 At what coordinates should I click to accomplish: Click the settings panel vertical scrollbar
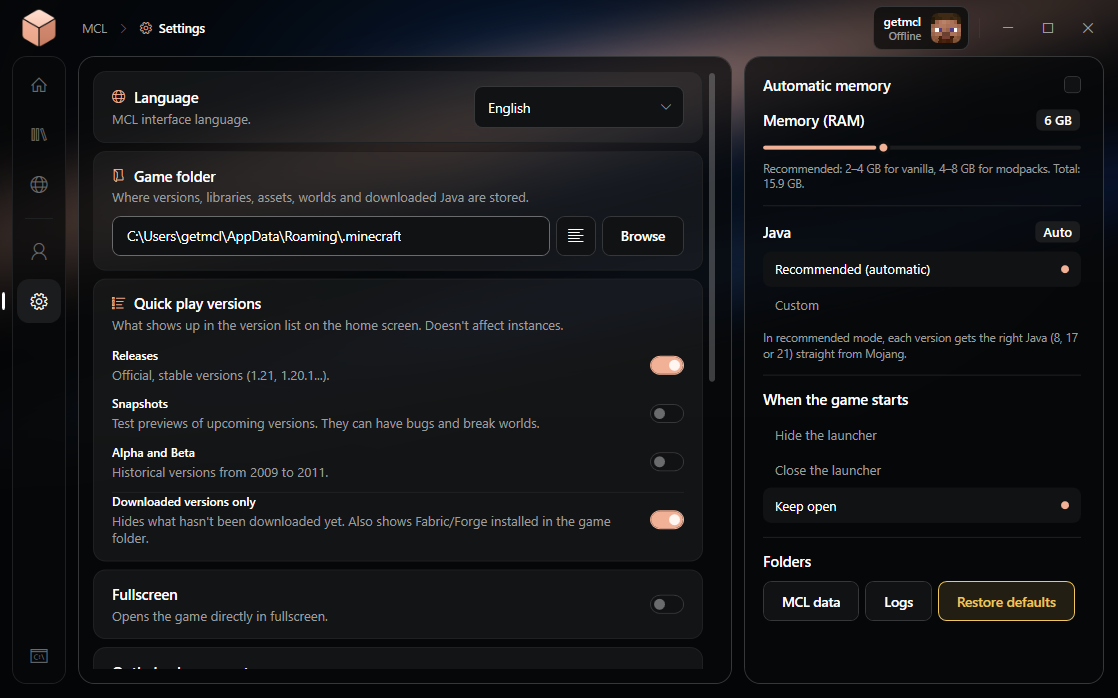[712, 227]
